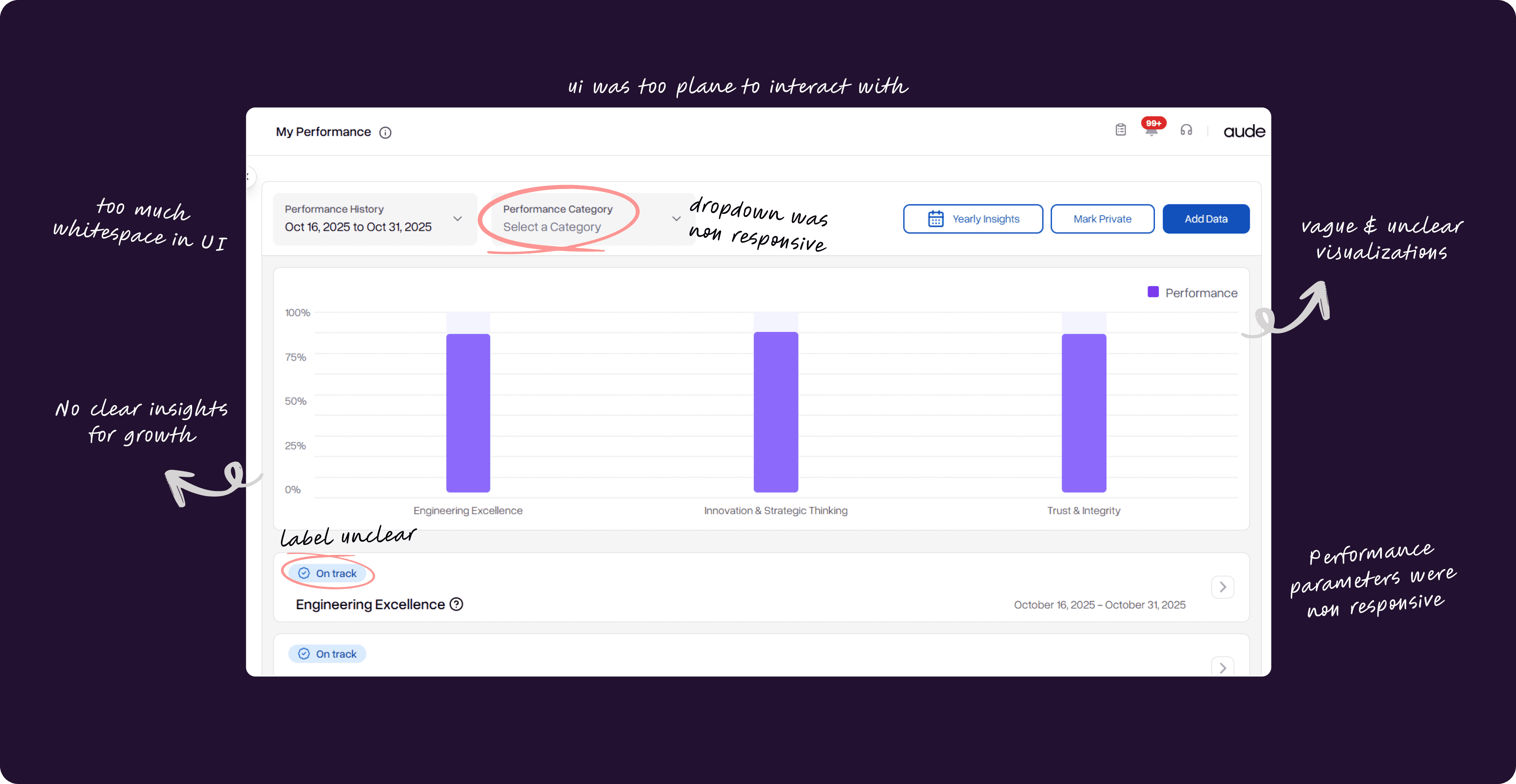Screen dimensions: 1516x784
Task: Click the headphones support icon
Action: 1186,130
